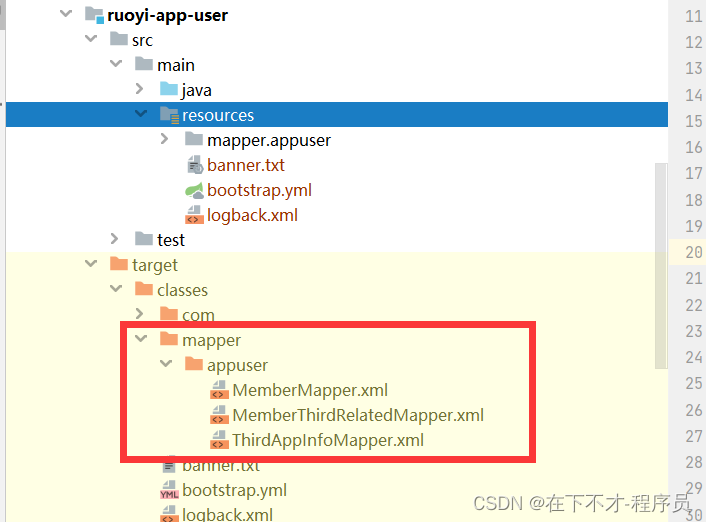Viewport: 706px width, 522px height.
Task: Select the mapper folder label under classes
Action: pyautogui.click(x=211, y=340)
